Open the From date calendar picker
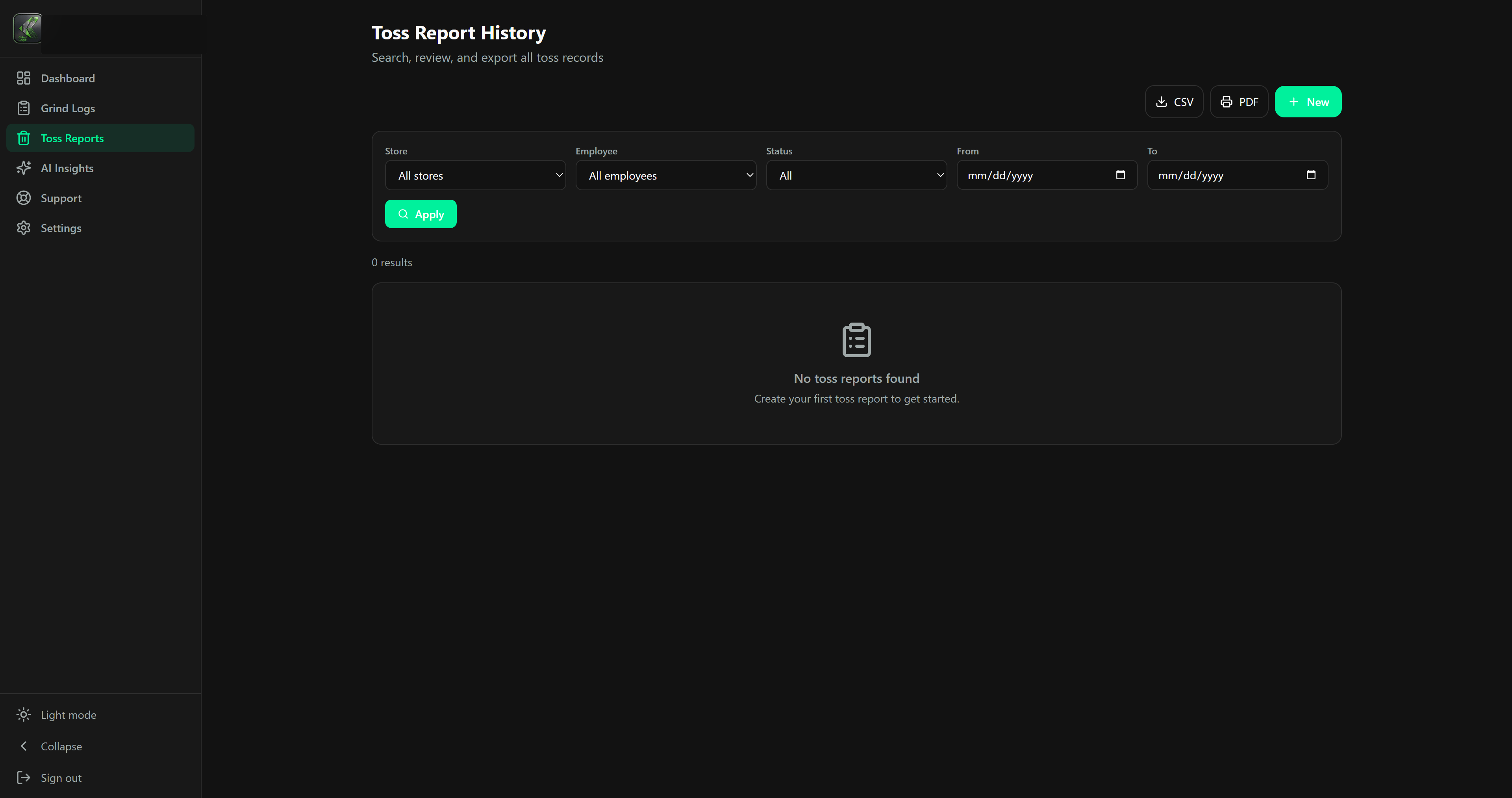Viewport: 1512px width, 798px height. [1121, 175]
